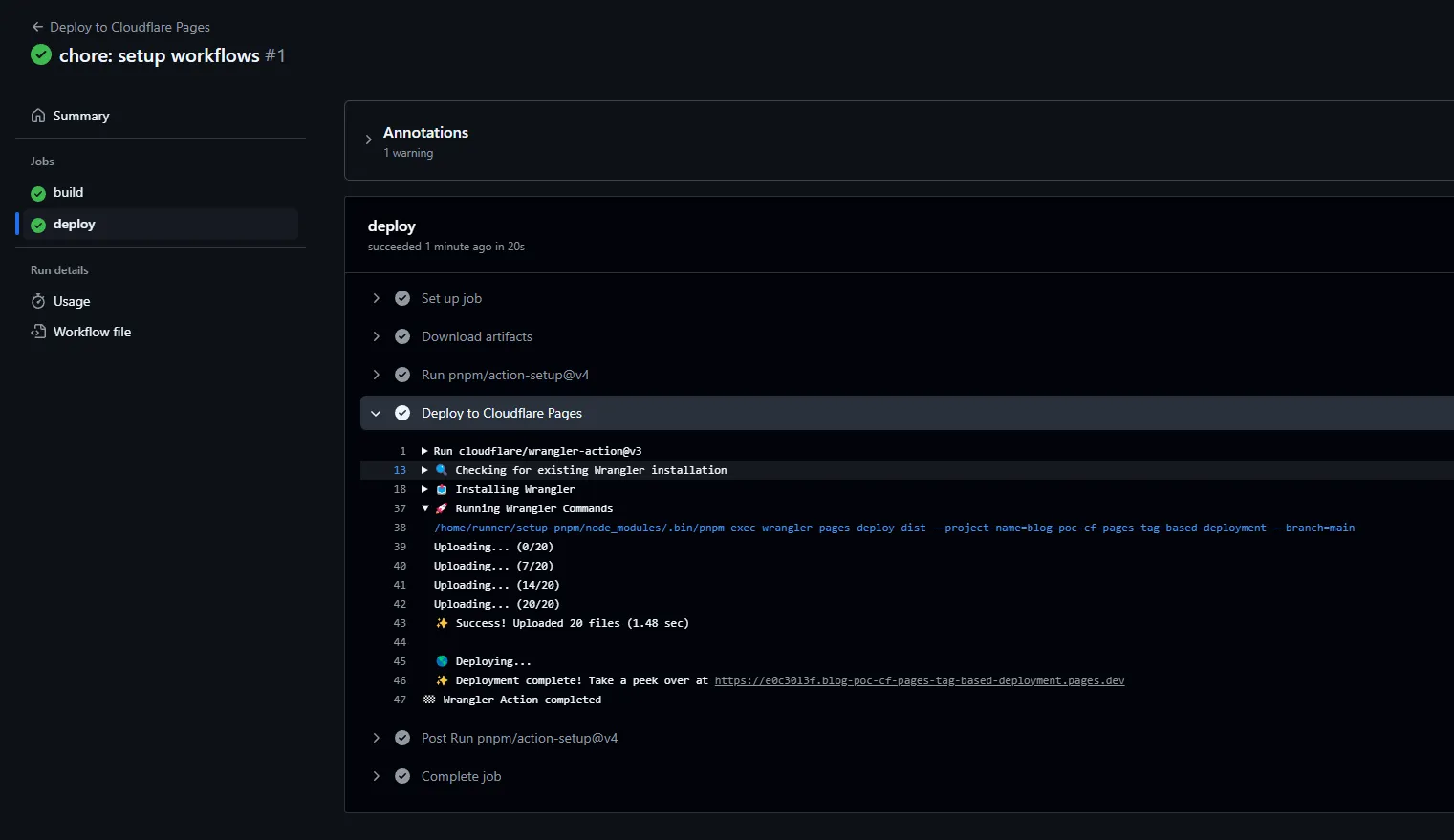This screenshot has width=1454, height=840.
Task: Open the pages.dev deployment link
Action: (x=919, y=680)
